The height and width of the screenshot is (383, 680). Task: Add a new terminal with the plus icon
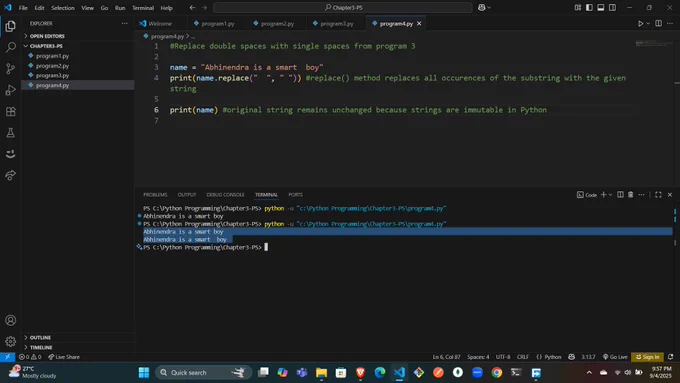pos(603,195)
